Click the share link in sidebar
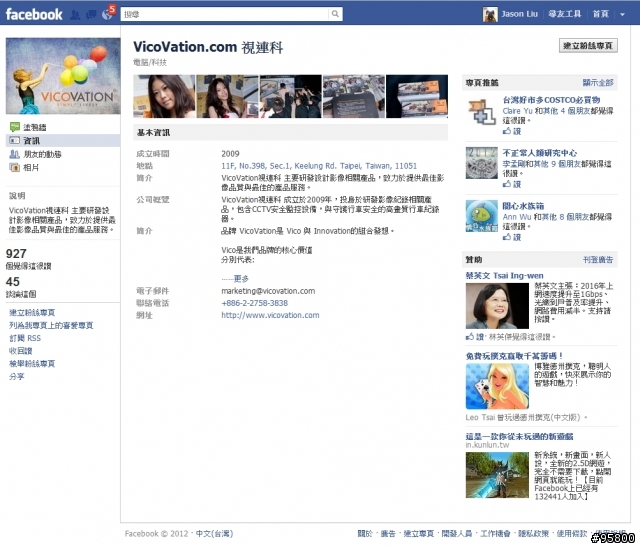 coord(17,376)
